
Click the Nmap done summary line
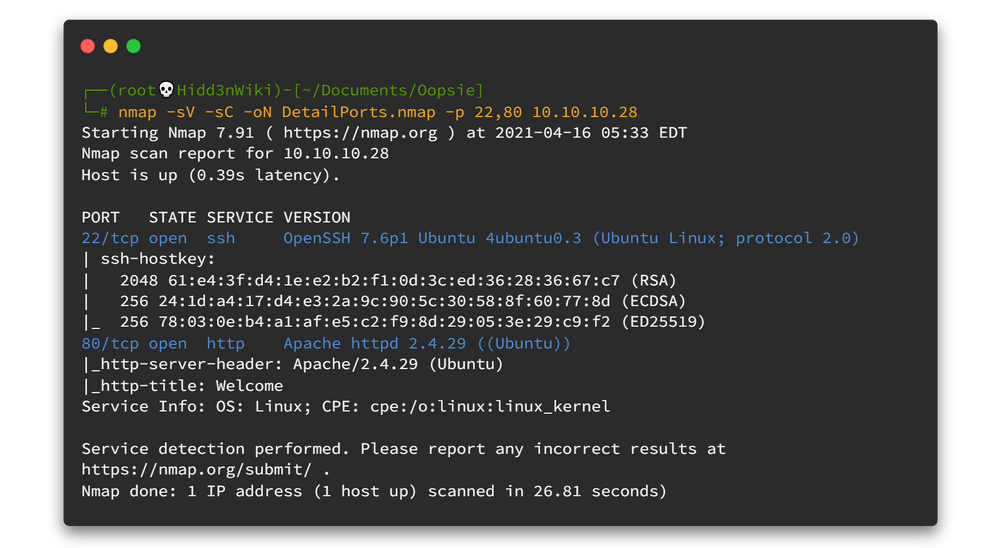[373, 491]
